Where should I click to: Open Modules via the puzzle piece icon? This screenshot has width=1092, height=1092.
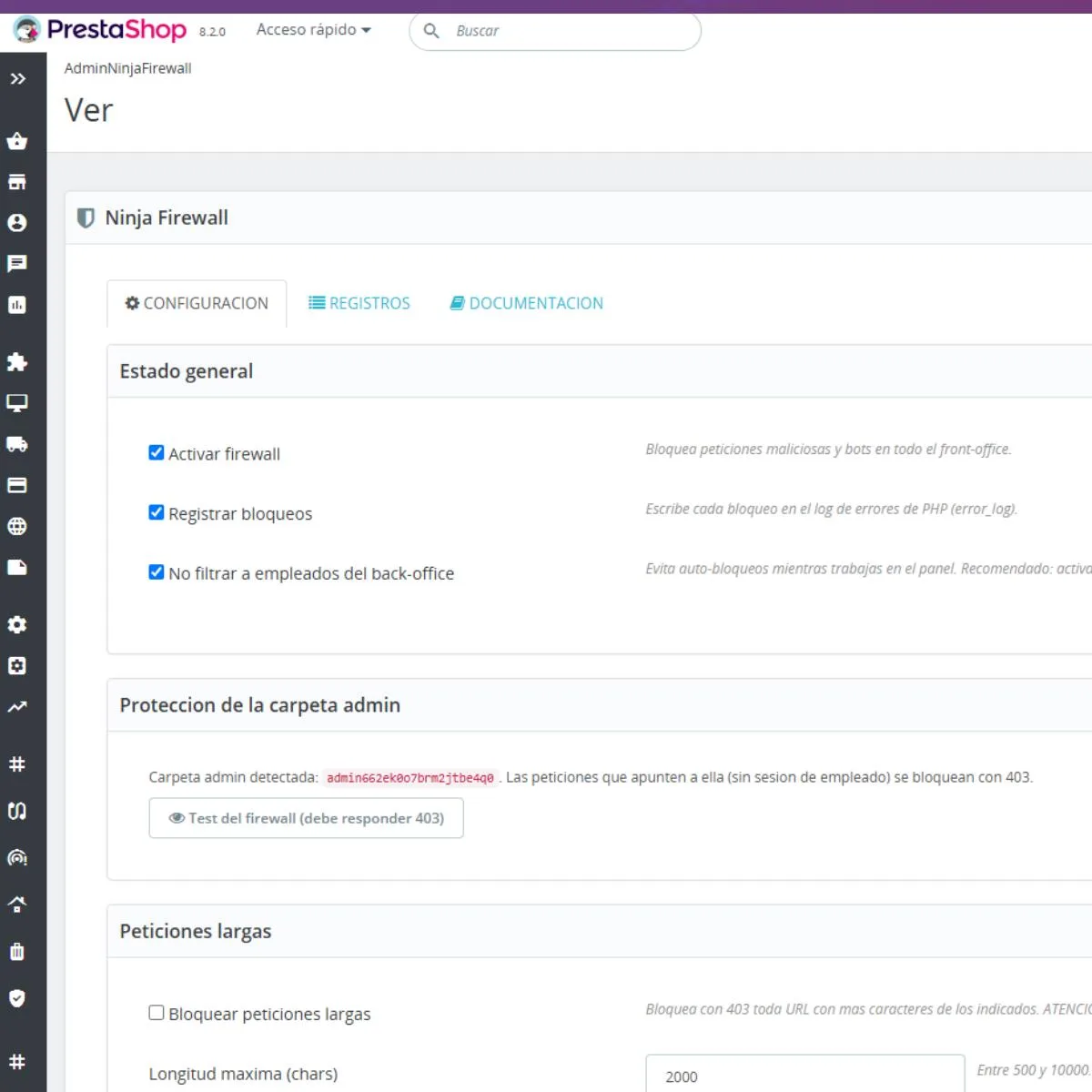17,362
